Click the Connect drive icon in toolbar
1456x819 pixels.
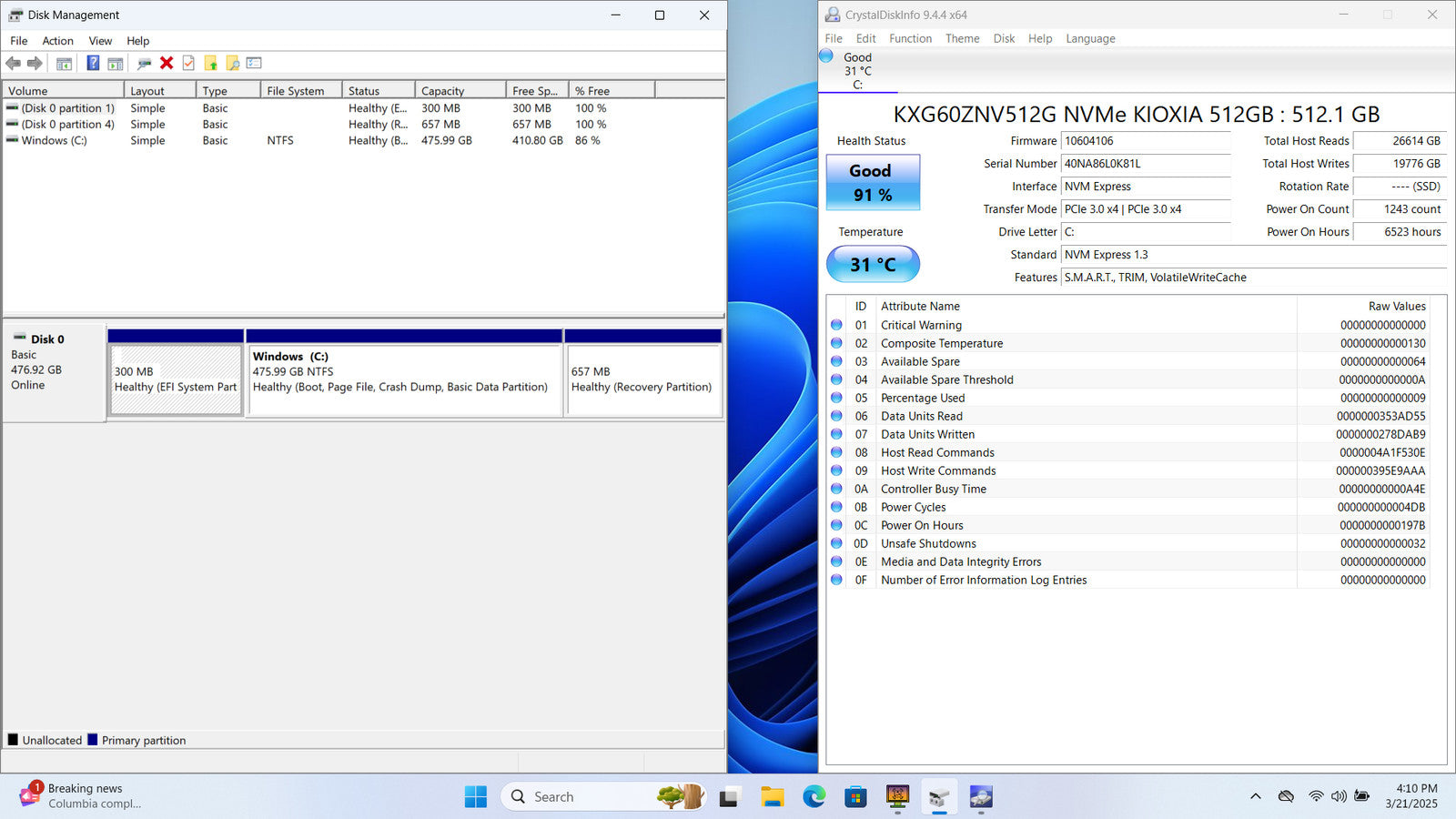pos(144,63)
